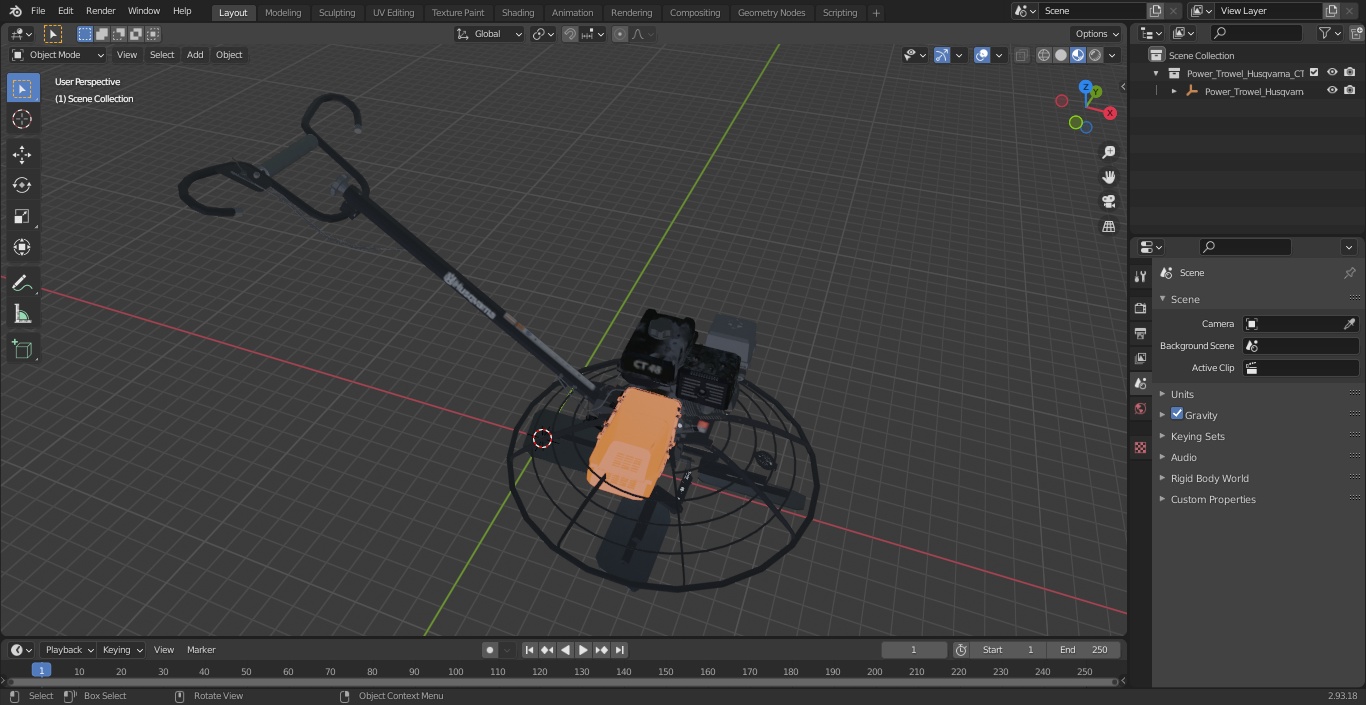1366x705 pixels.
Task: Open the File menu
Action: pyautogui.click(x=38, y=11)
